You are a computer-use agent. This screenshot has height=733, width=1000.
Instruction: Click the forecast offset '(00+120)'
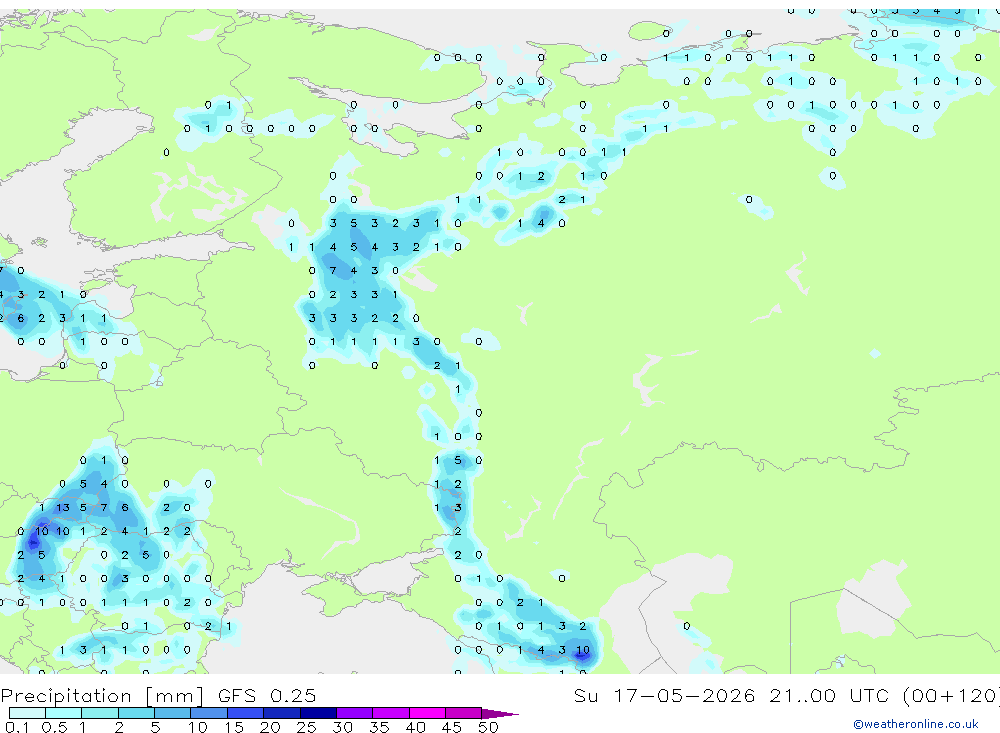click(x=952, y=695)
